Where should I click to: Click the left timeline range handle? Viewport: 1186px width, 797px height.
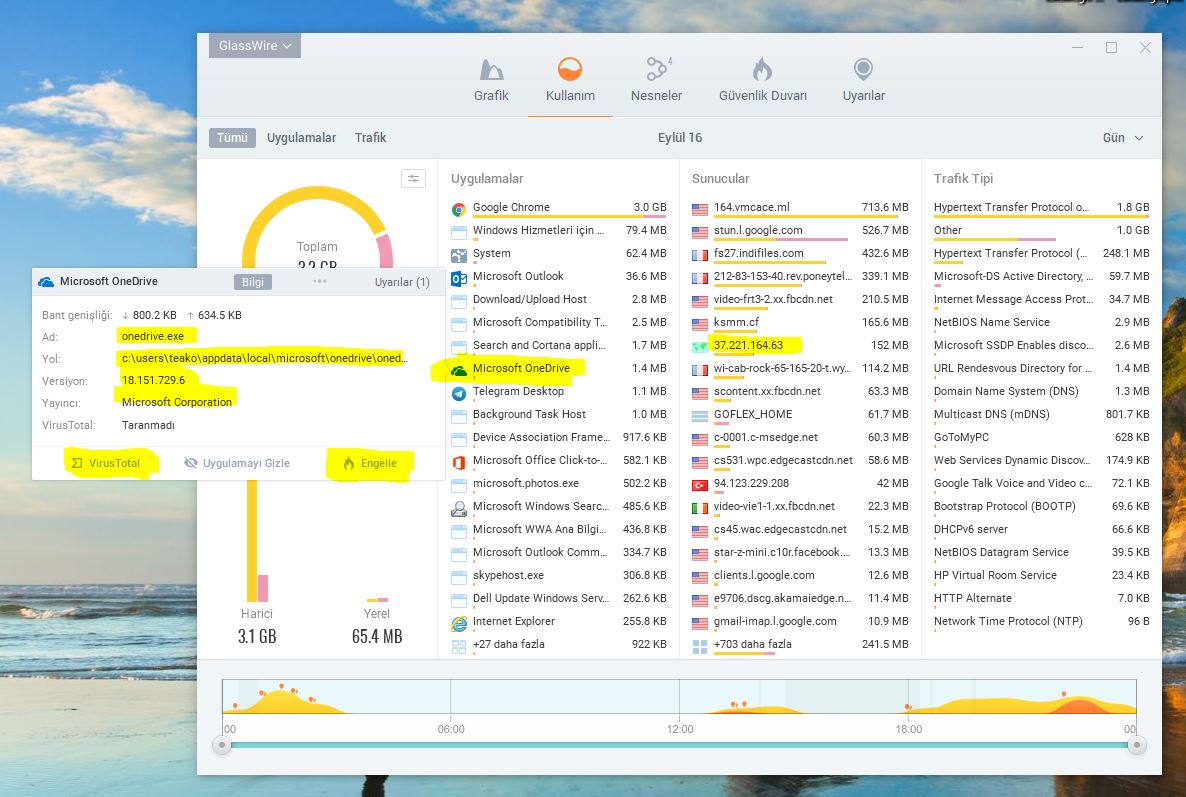pos(222,745)
